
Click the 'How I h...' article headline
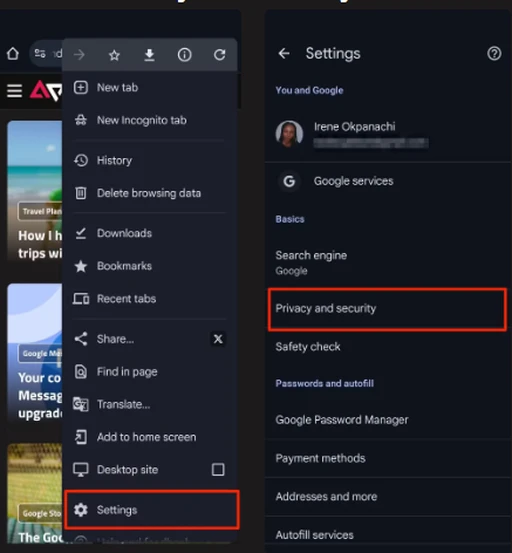40,244
